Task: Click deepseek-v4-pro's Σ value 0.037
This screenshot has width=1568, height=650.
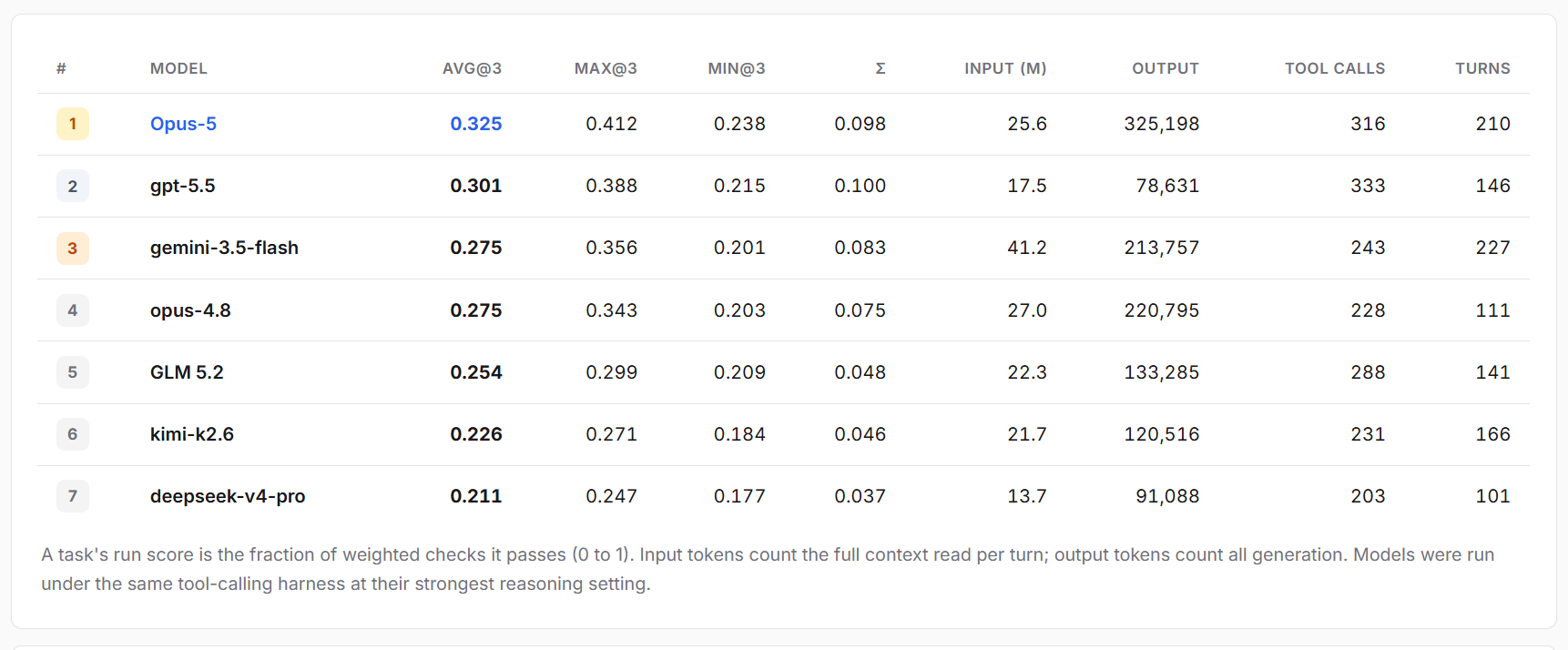Action: tap(860, 496)
